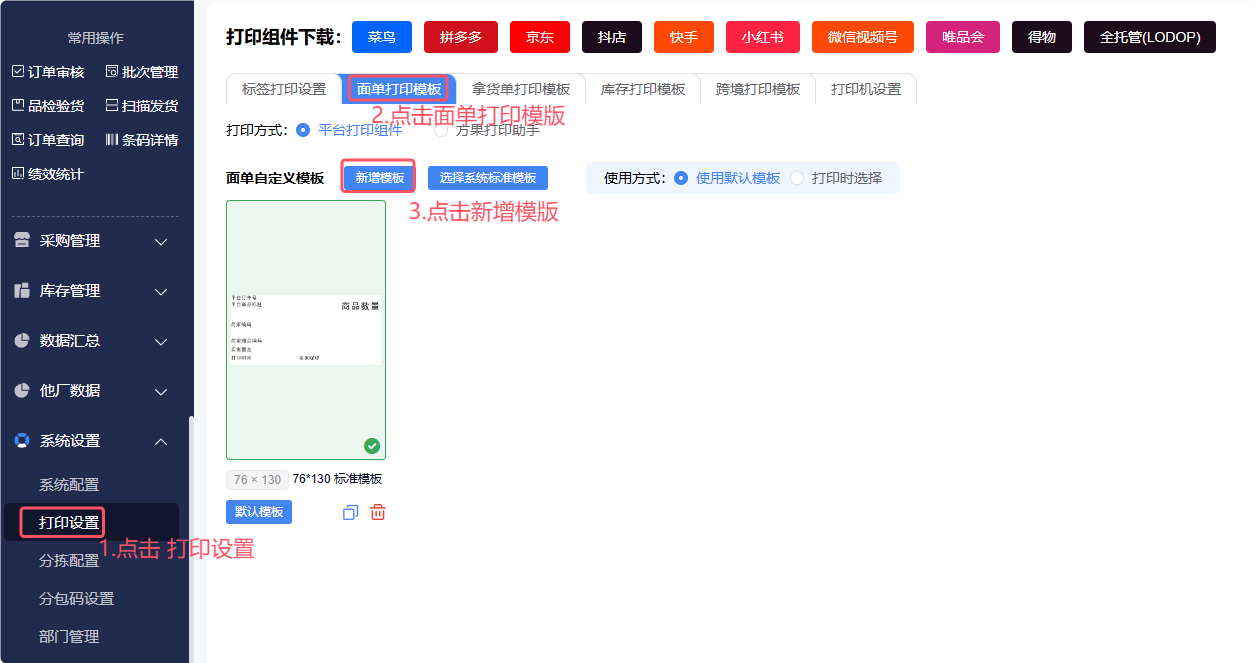Open 系统配置 in sidebar
The image size is (1256, 663).
tap(69, 485)
